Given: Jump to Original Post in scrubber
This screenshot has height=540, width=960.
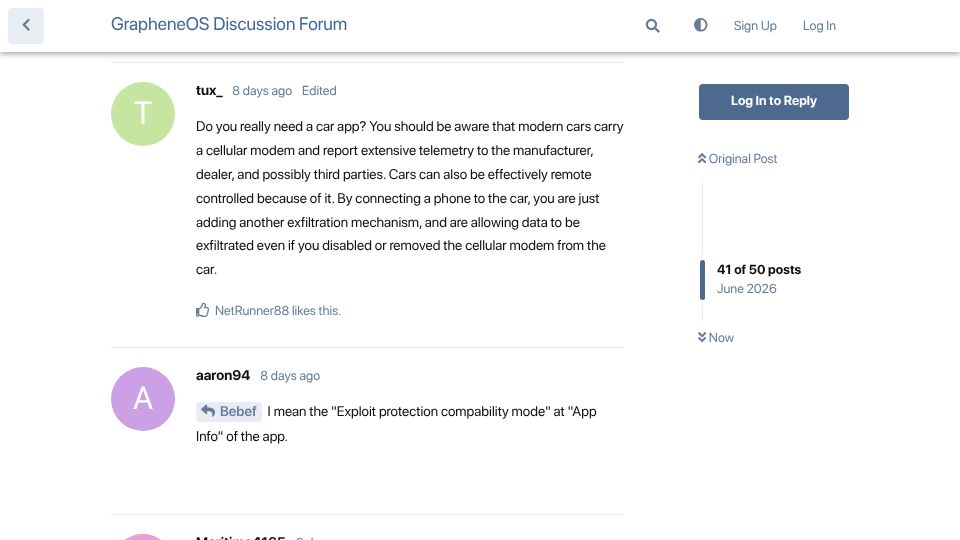Looking at the screenshot, I should click(737, 159).
